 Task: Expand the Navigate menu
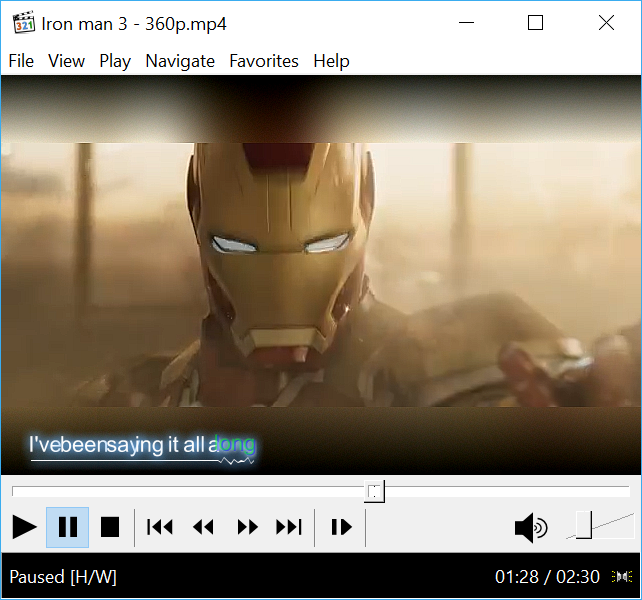pos(180,61)
